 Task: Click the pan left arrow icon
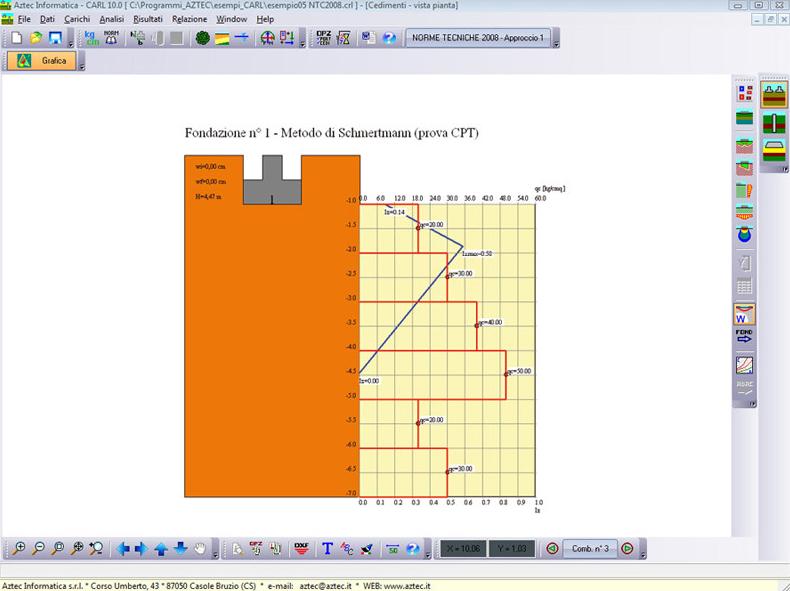pos(122,548)
